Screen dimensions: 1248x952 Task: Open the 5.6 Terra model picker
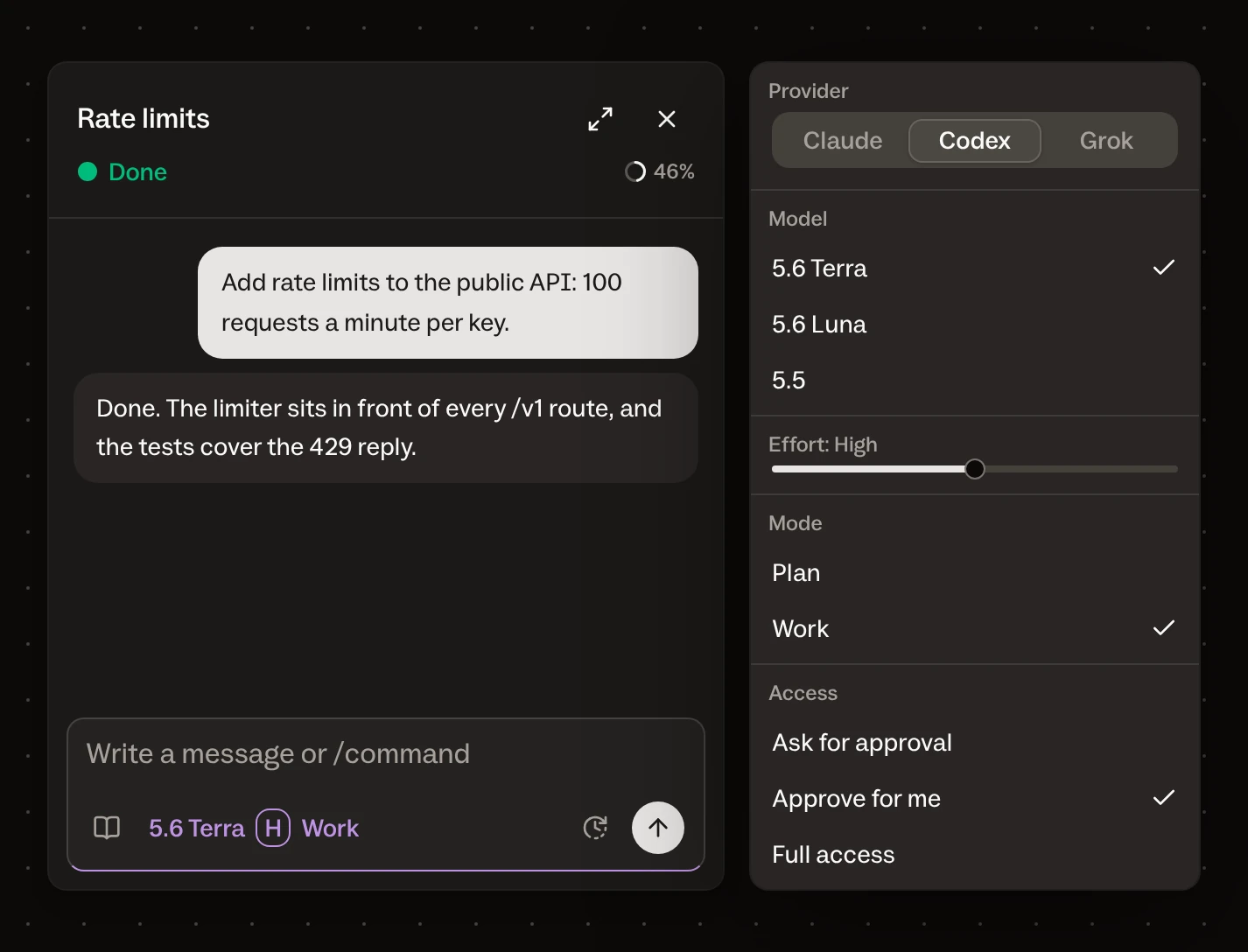[197, 828]
